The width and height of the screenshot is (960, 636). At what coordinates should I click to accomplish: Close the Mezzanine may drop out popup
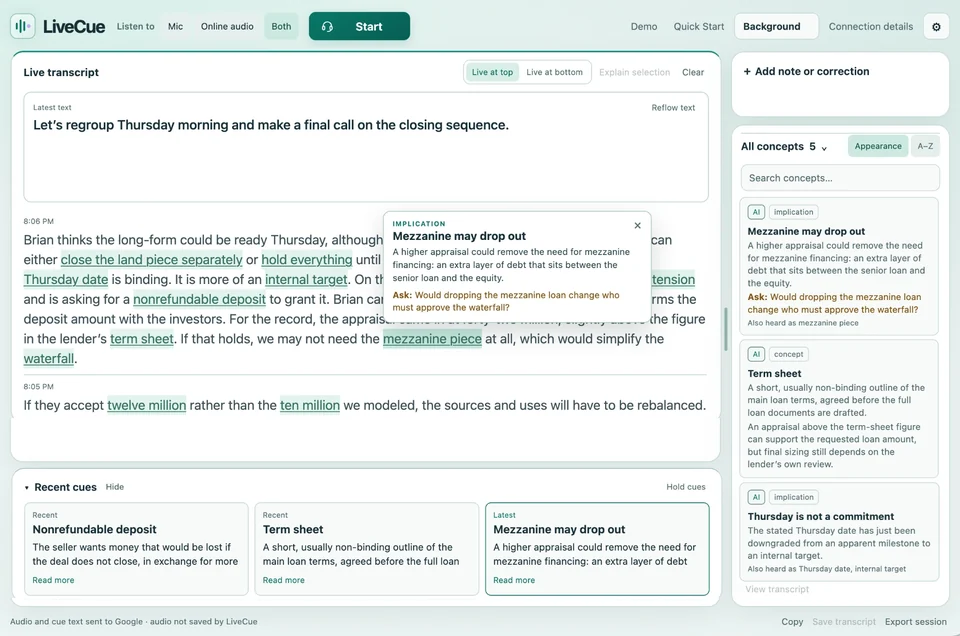pos(637,225)
